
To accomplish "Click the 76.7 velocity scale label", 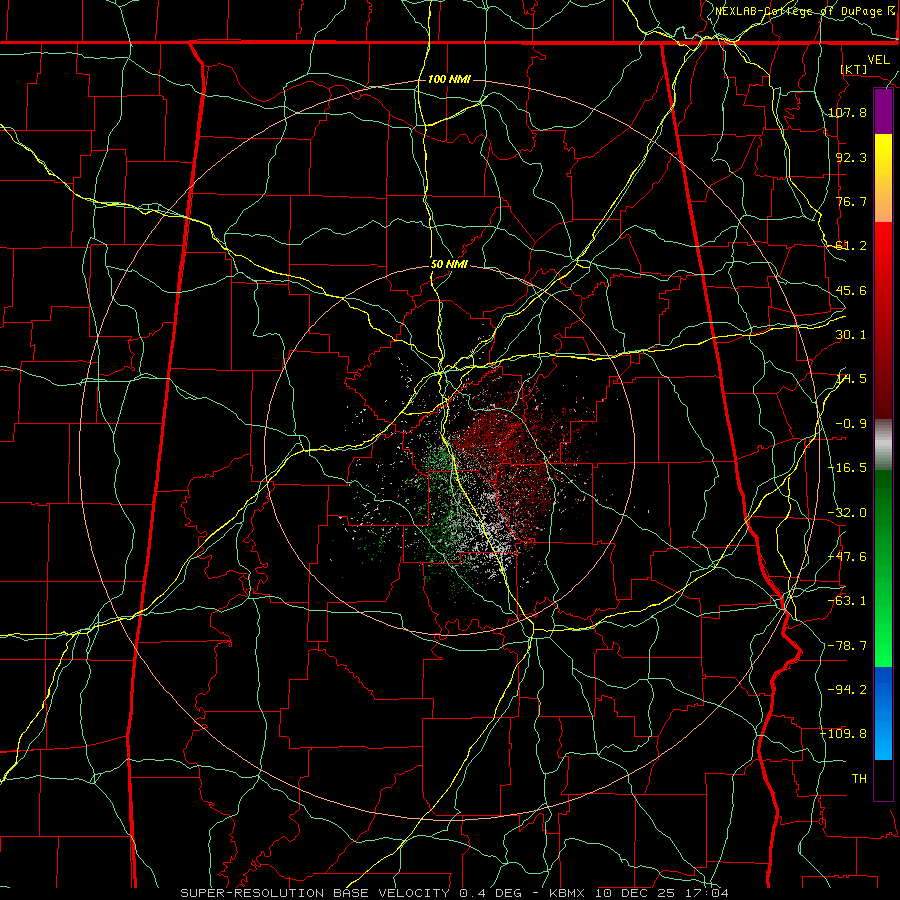I will [x=851, y=201].
